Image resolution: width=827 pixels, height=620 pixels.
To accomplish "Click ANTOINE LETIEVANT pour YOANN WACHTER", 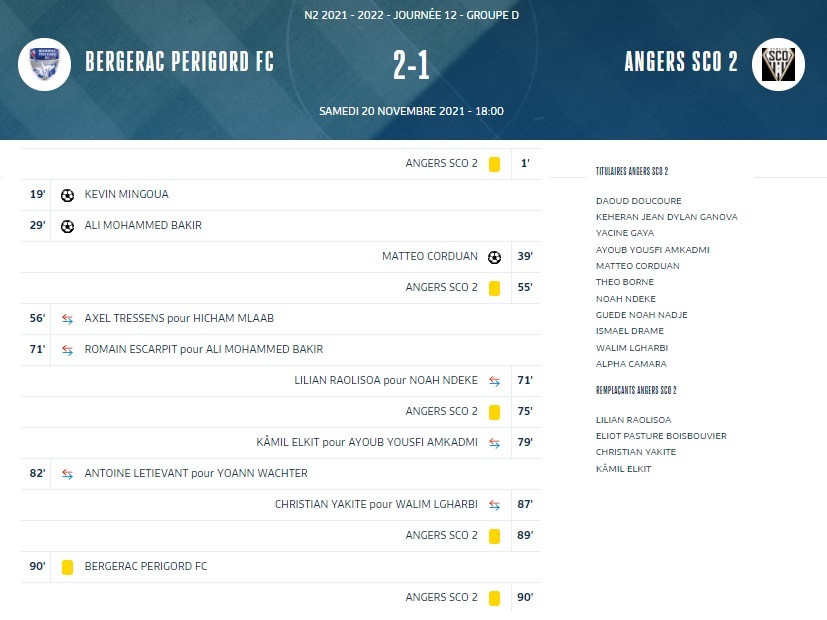I will [x=196, y=473].
